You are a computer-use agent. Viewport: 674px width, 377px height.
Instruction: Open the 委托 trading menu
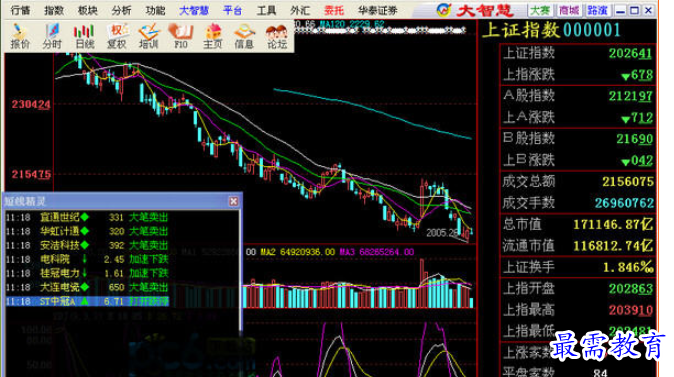tap(334, 10)
